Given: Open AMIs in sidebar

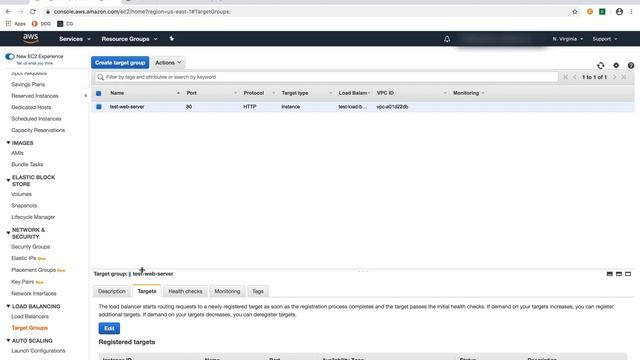Looking at the screenshot, I should (x=17, y=153).
